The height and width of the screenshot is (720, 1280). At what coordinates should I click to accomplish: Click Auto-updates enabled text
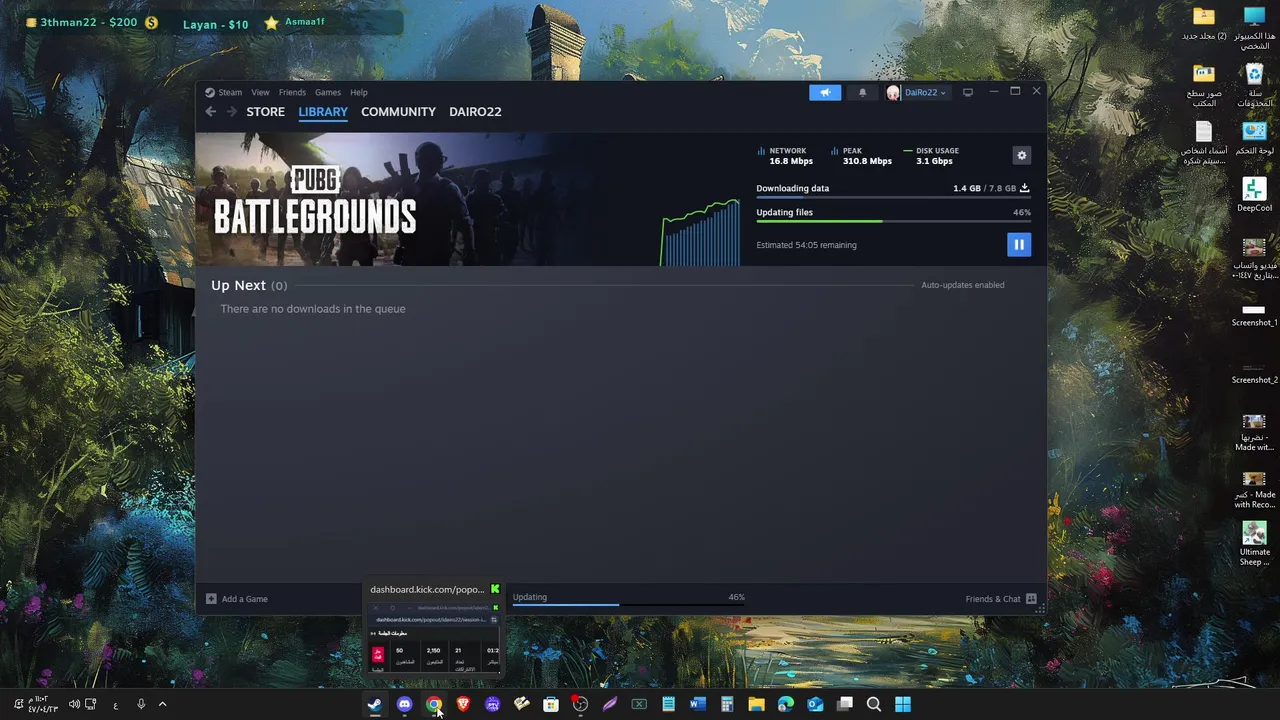click(x=962, y=285)
